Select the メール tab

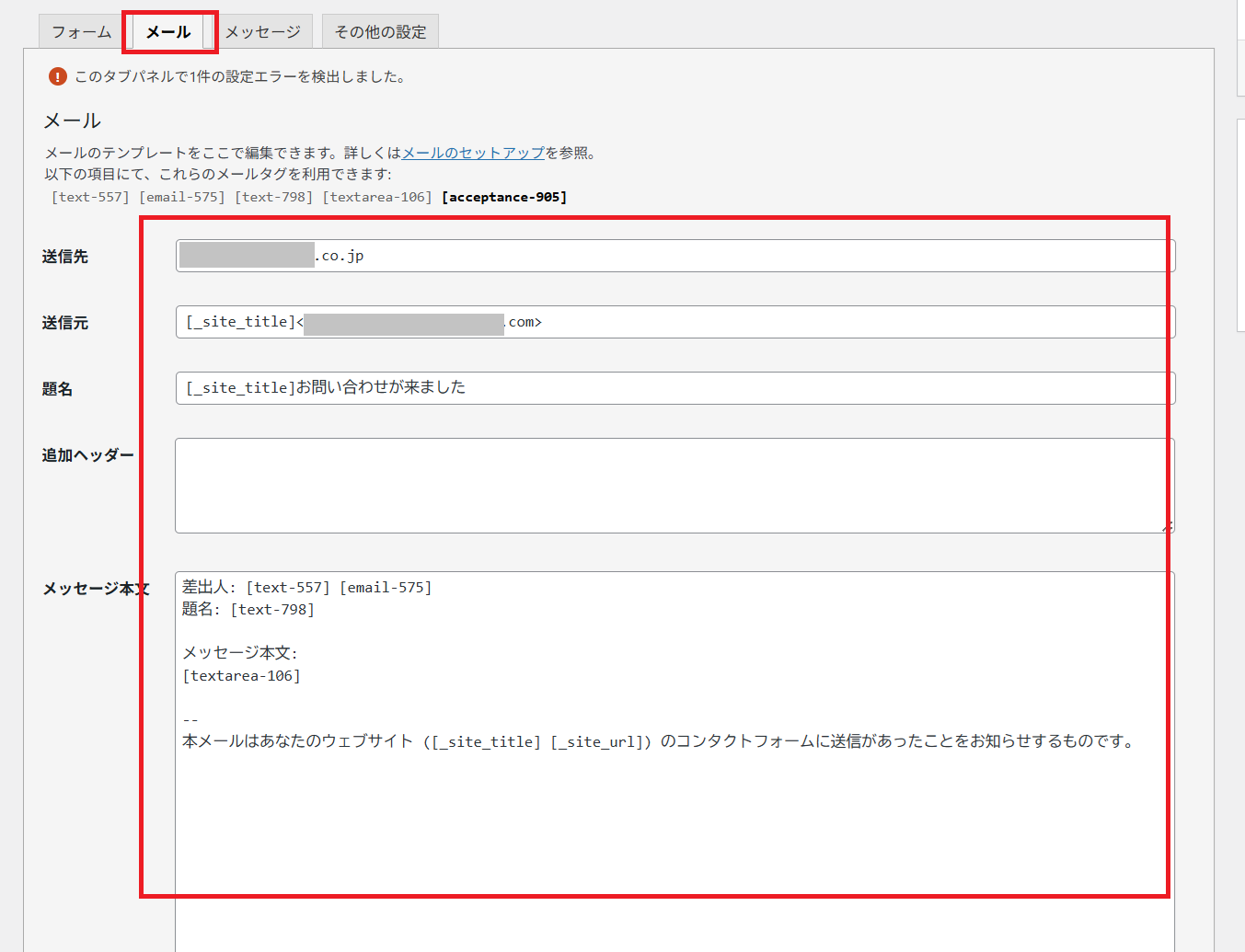coord(168,32)
